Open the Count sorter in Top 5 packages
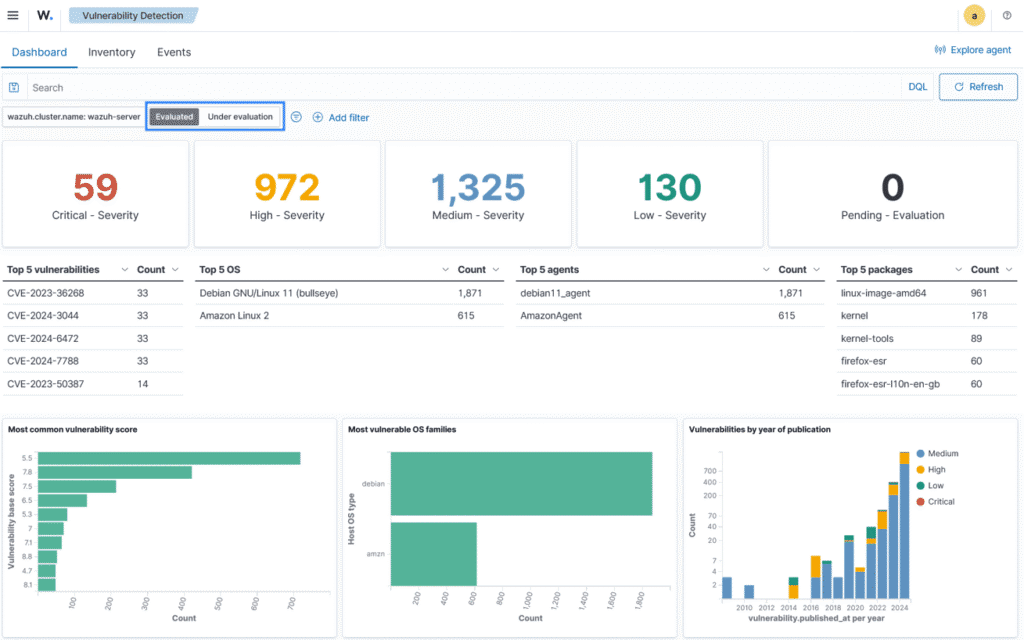Screen dimensions: 1024x640 point(1008,269)
